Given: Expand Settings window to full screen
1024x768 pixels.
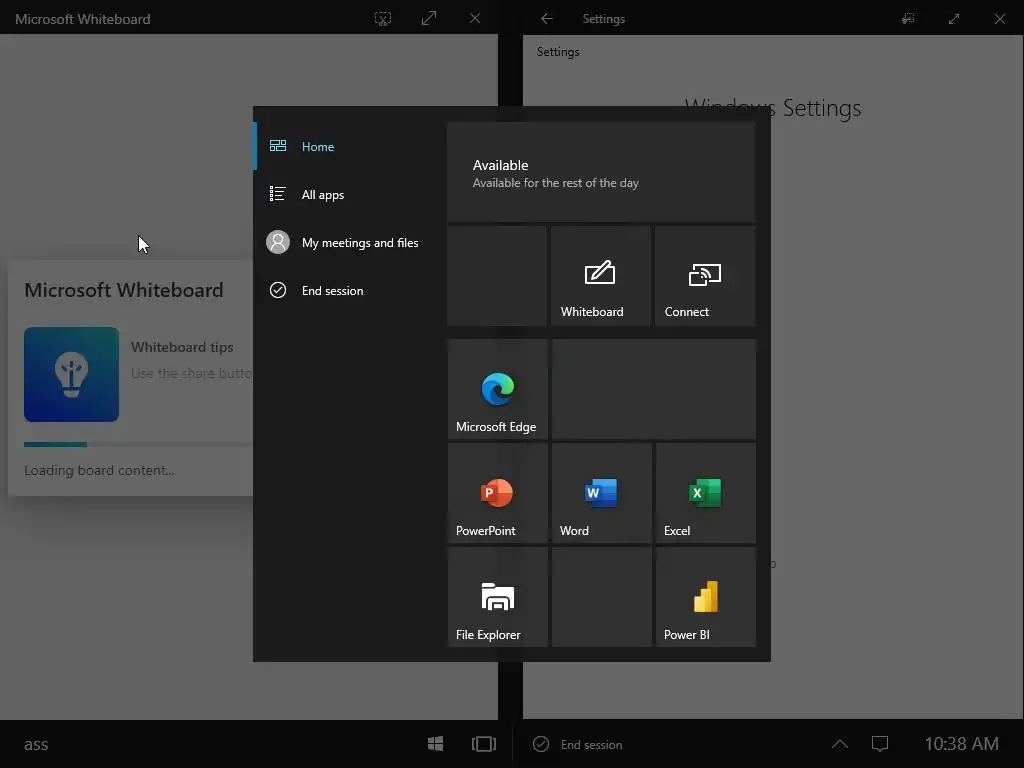Looking at the screenshot, I should point(954,19).
